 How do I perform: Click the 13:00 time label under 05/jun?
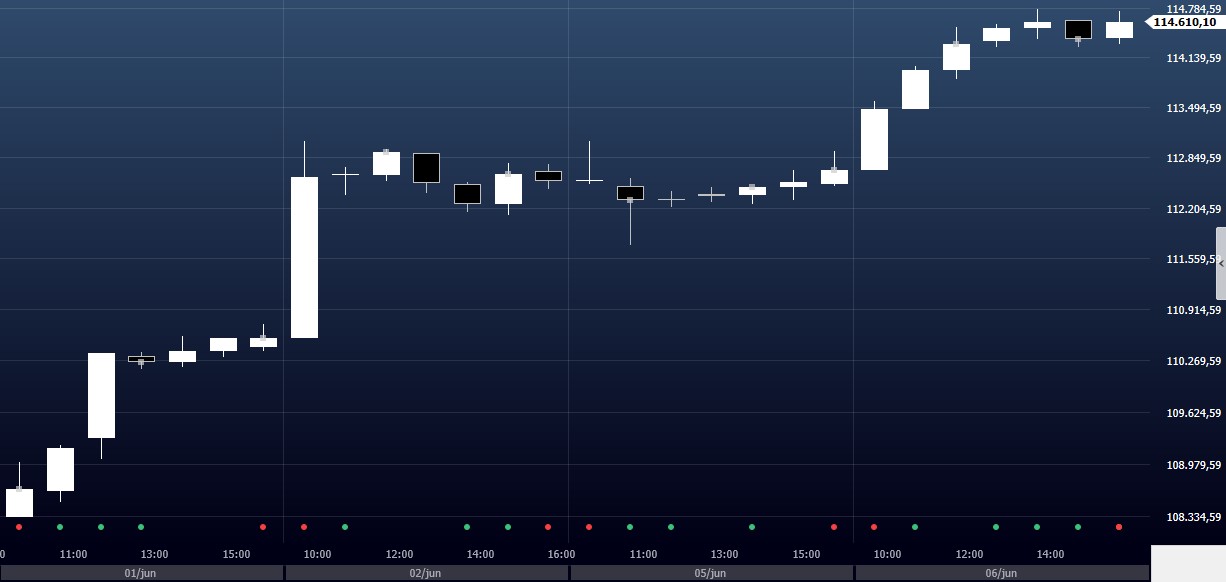(724, 554)
